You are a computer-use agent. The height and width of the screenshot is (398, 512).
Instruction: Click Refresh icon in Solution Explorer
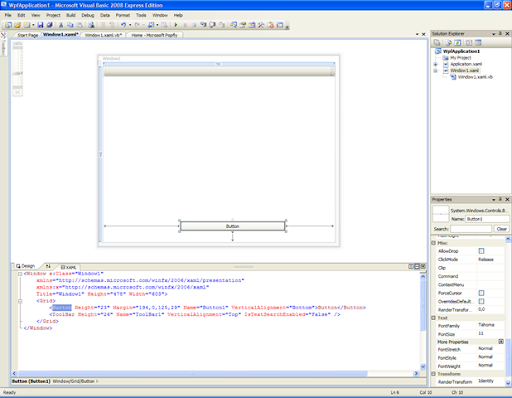458,42
